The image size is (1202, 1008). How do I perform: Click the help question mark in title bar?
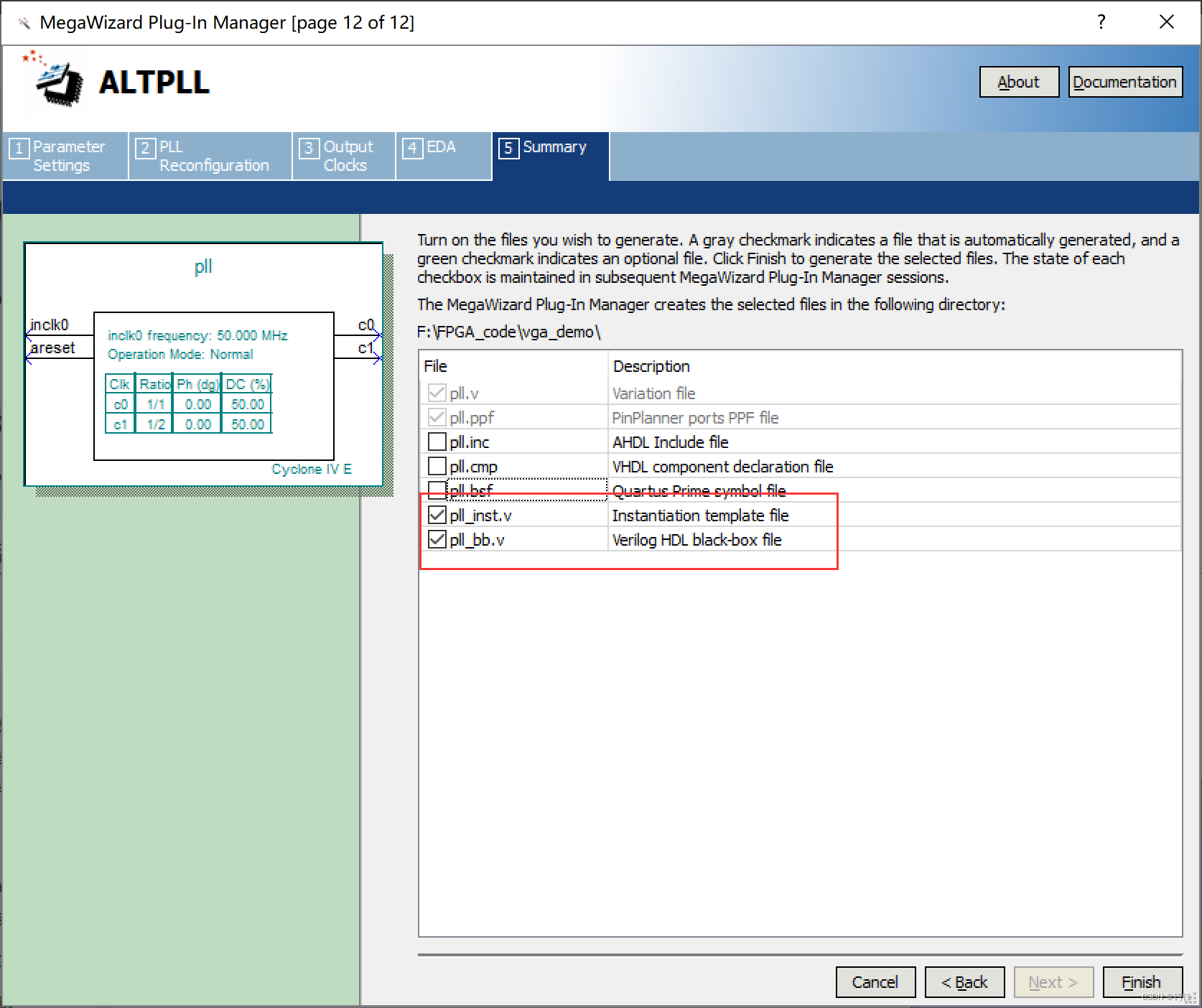1101,22
